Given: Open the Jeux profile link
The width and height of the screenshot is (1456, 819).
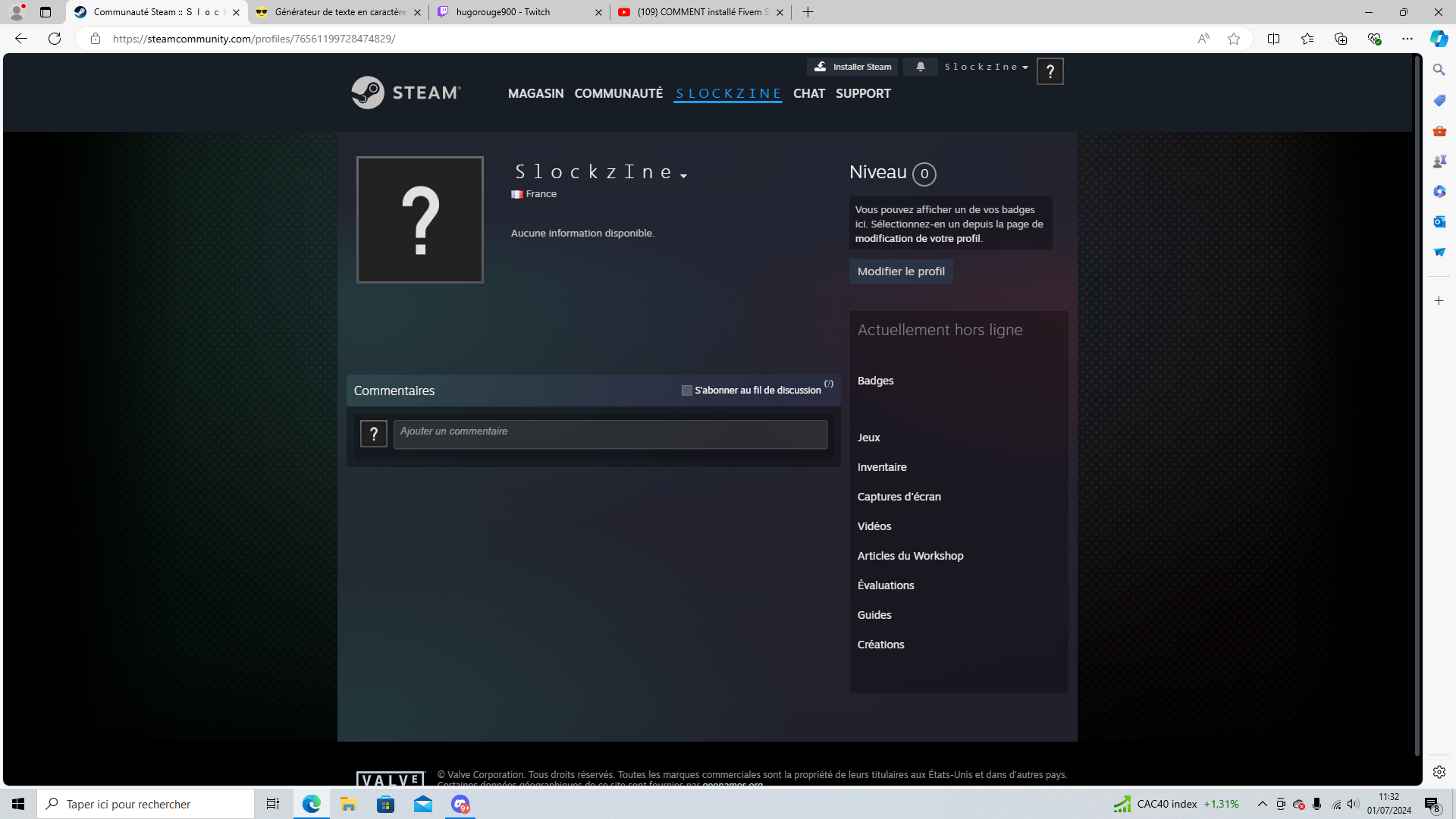Looking at the screenshot, I should click(869, 438).
